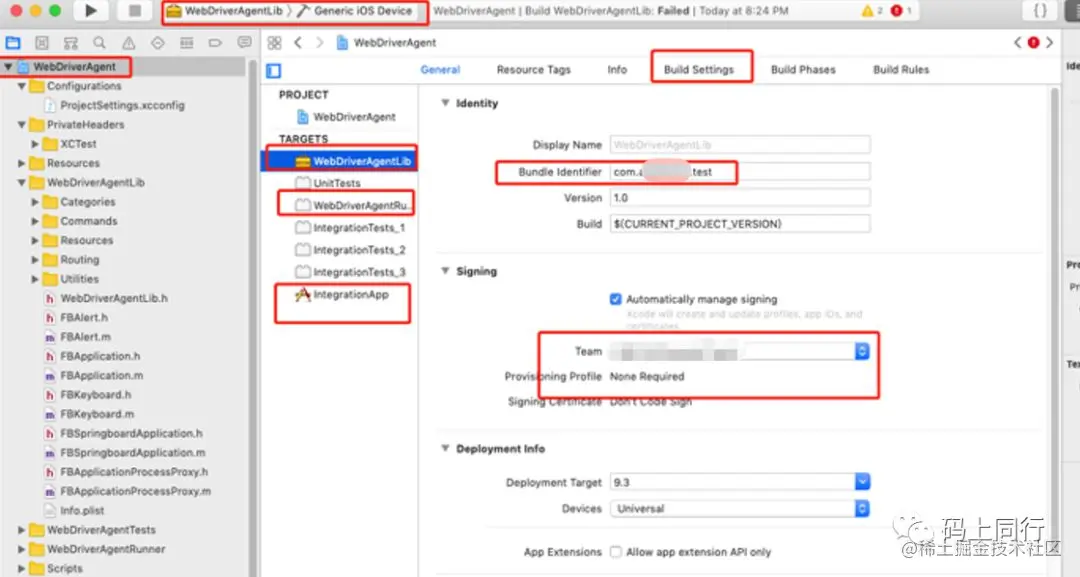Click the code braces editor button
The height and width of the screenshot is (577, 1080).
1040,10
